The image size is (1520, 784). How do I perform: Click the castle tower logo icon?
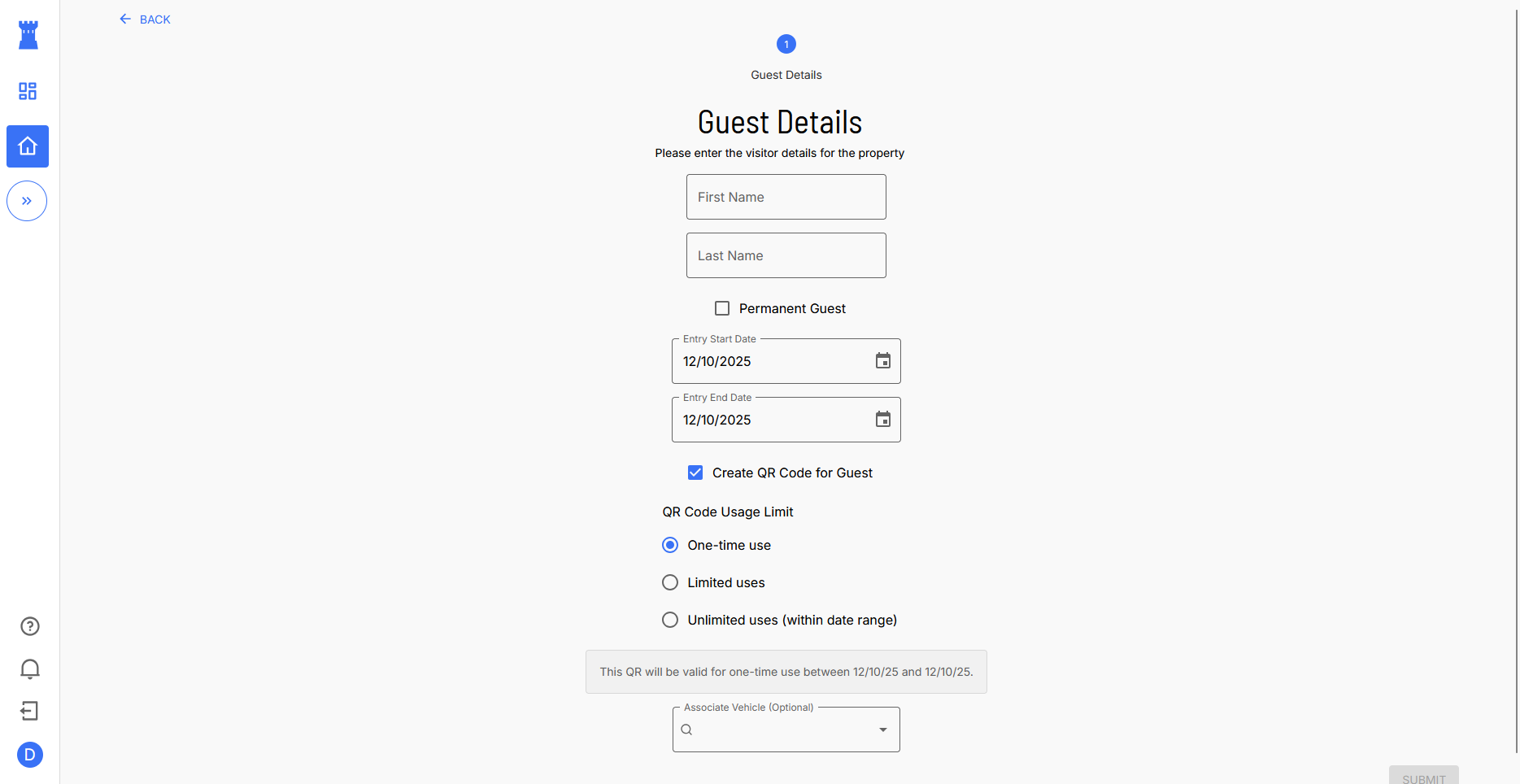(28, 35)
